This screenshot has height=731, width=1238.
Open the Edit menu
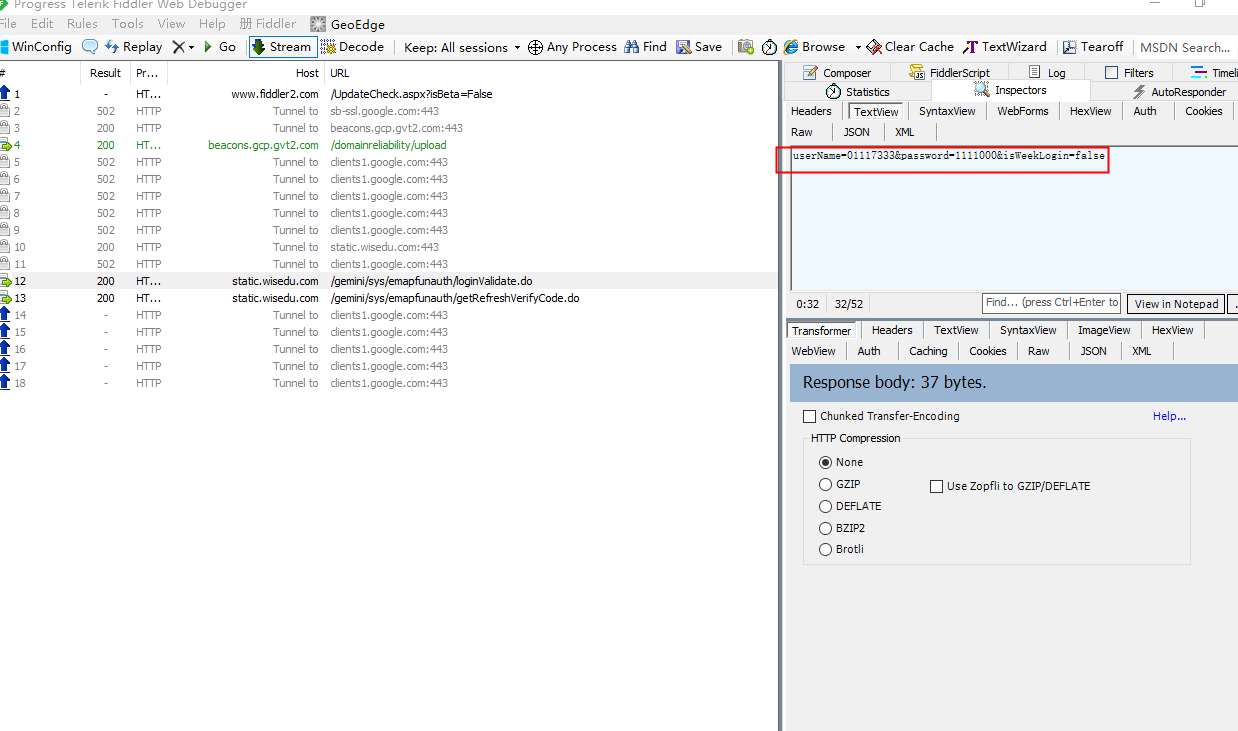(42, 23)
